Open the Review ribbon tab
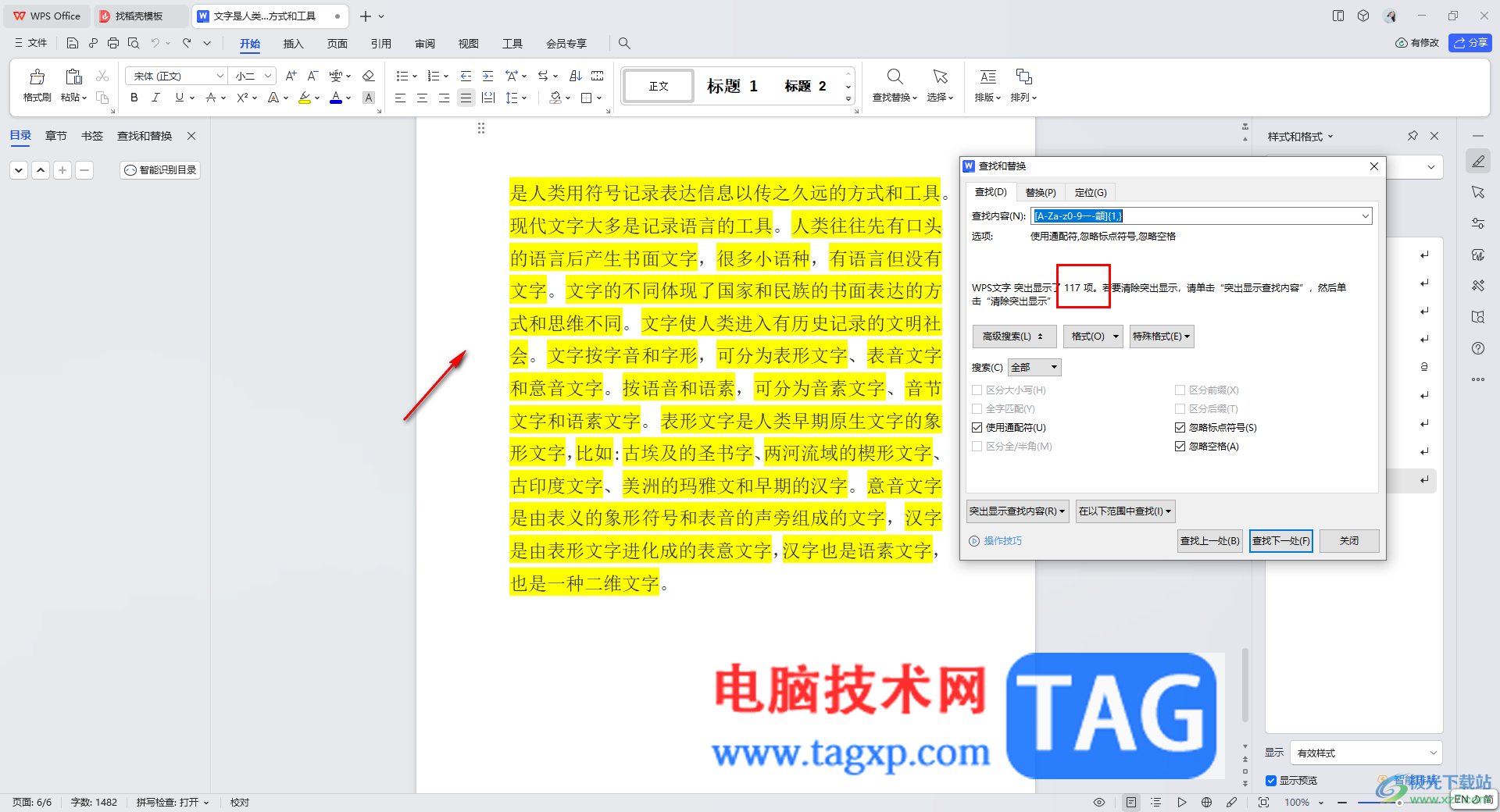 tap(425, 44)
